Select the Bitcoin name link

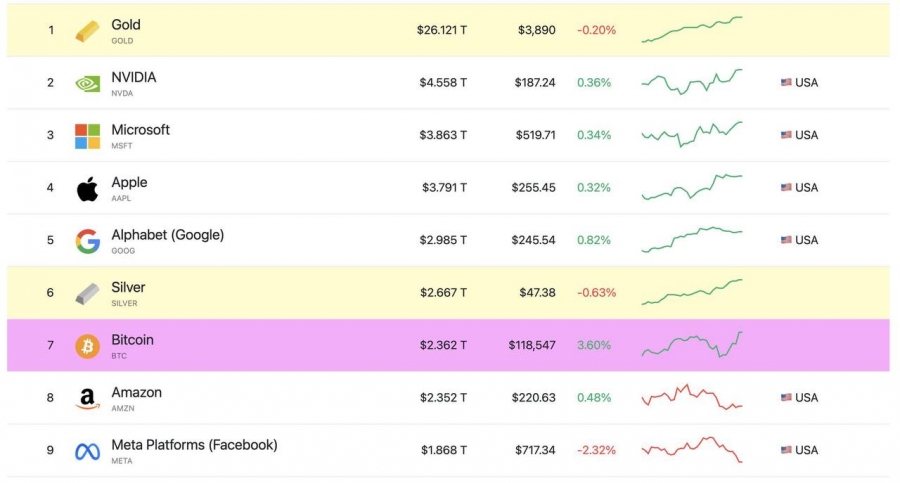(x=133, y=339)
